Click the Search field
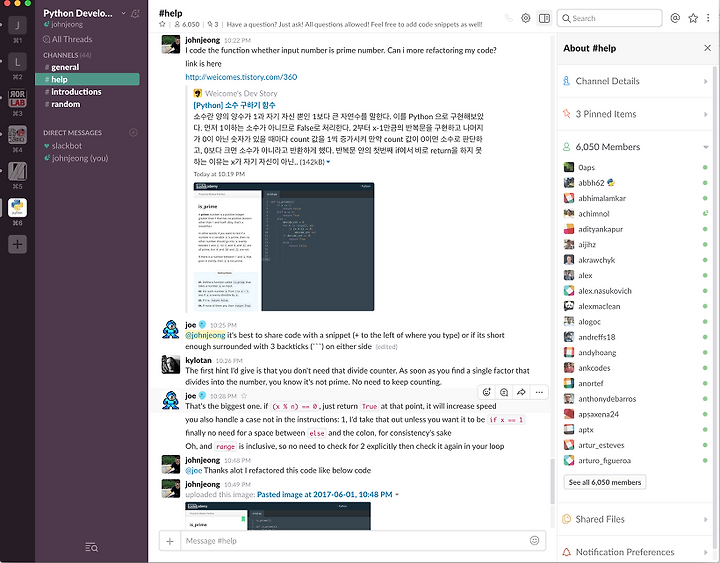The image size is (720, 563). 610,18
